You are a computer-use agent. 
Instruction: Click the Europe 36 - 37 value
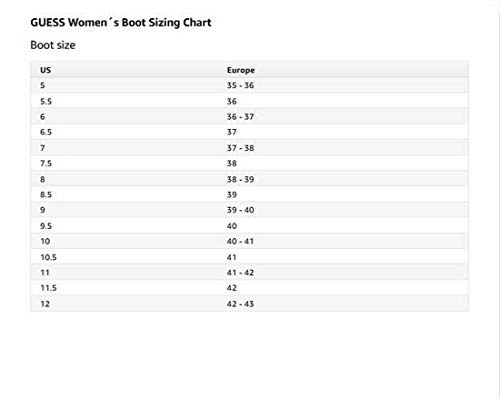click(240, 117)
